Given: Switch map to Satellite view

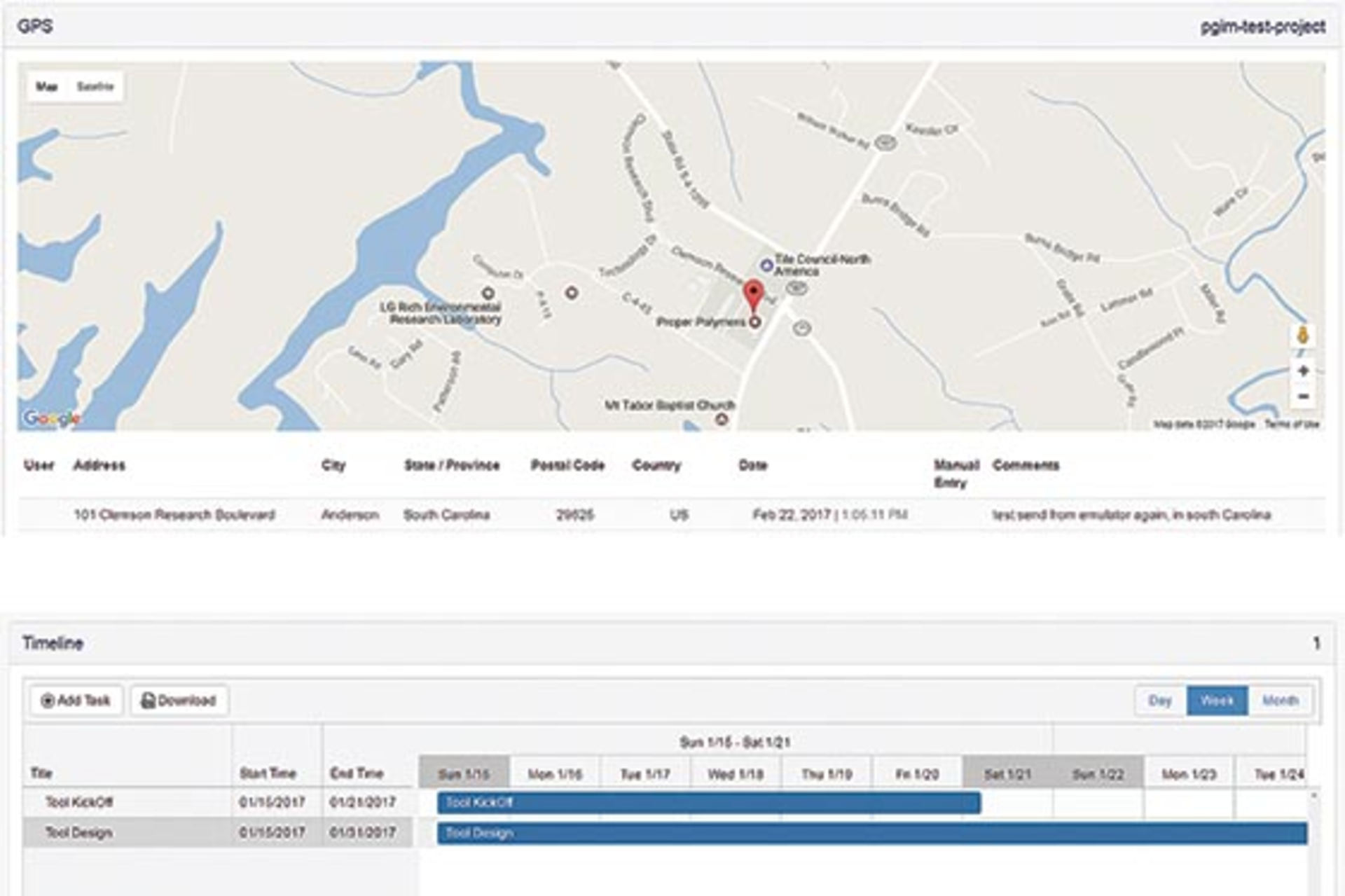Looking at the screenshot, I should (95, 87).
